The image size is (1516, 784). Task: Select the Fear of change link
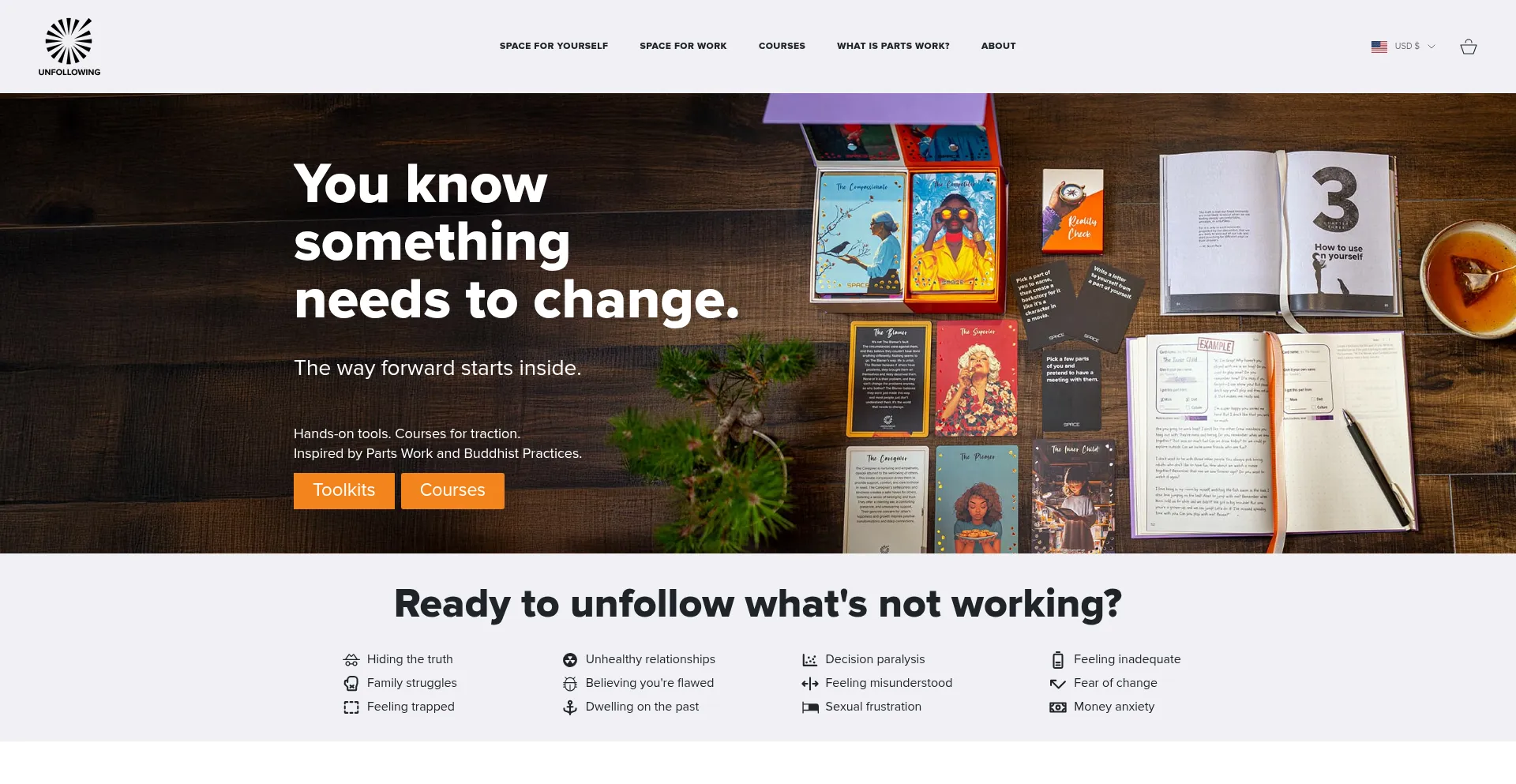pos(1115,683)
